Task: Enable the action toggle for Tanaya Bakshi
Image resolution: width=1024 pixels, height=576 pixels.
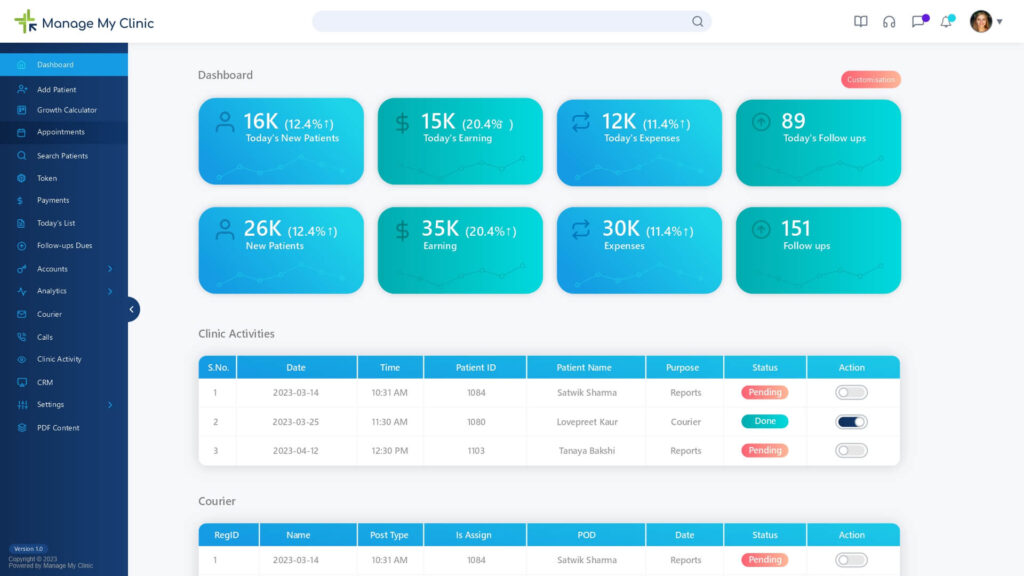Action: [852, 450]
